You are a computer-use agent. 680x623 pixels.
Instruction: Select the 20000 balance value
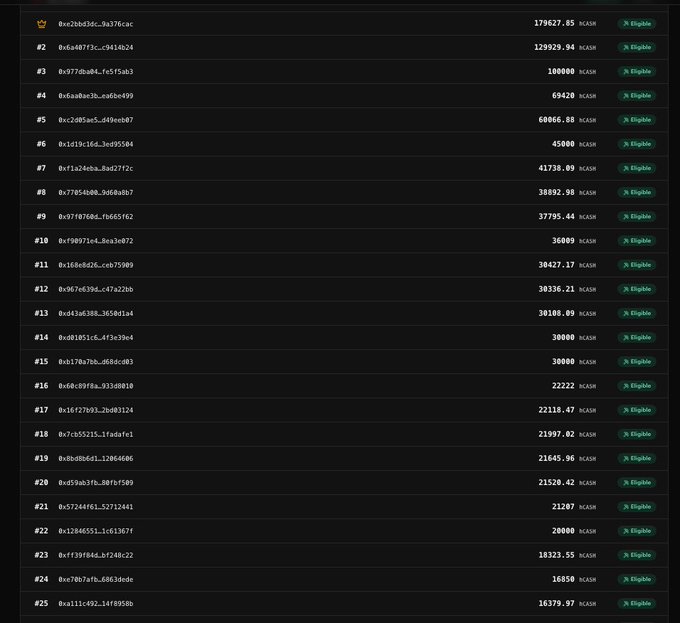(x=563, y=531)
